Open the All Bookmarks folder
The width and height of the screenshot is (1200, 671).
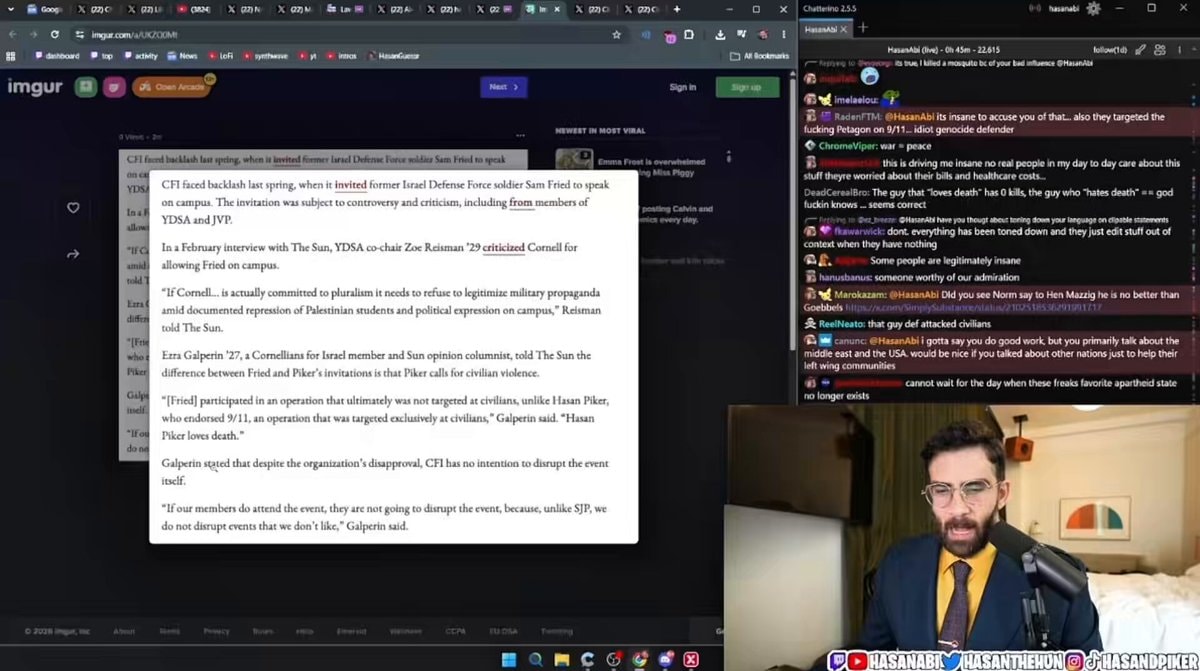[x=761, y=56]
